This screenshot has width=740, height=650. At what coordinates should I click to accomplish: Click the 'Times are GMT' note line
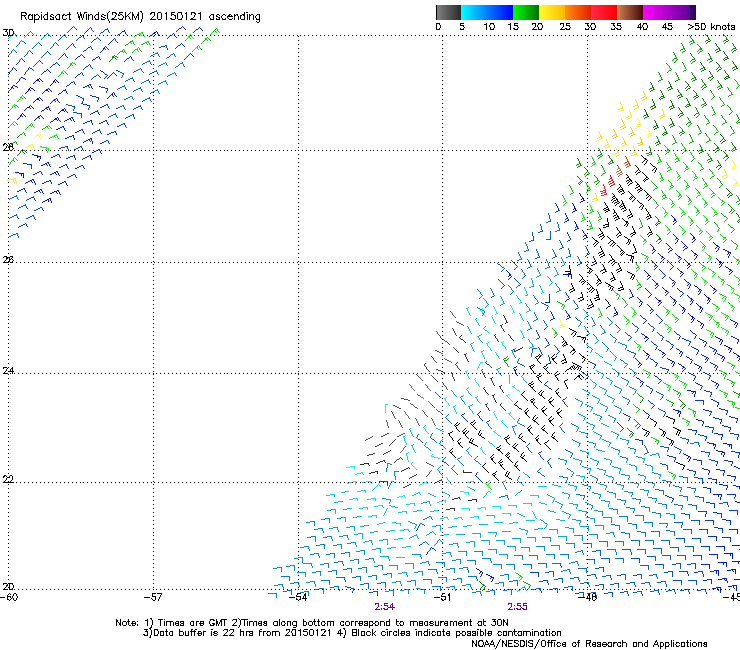tap(312, 623)
